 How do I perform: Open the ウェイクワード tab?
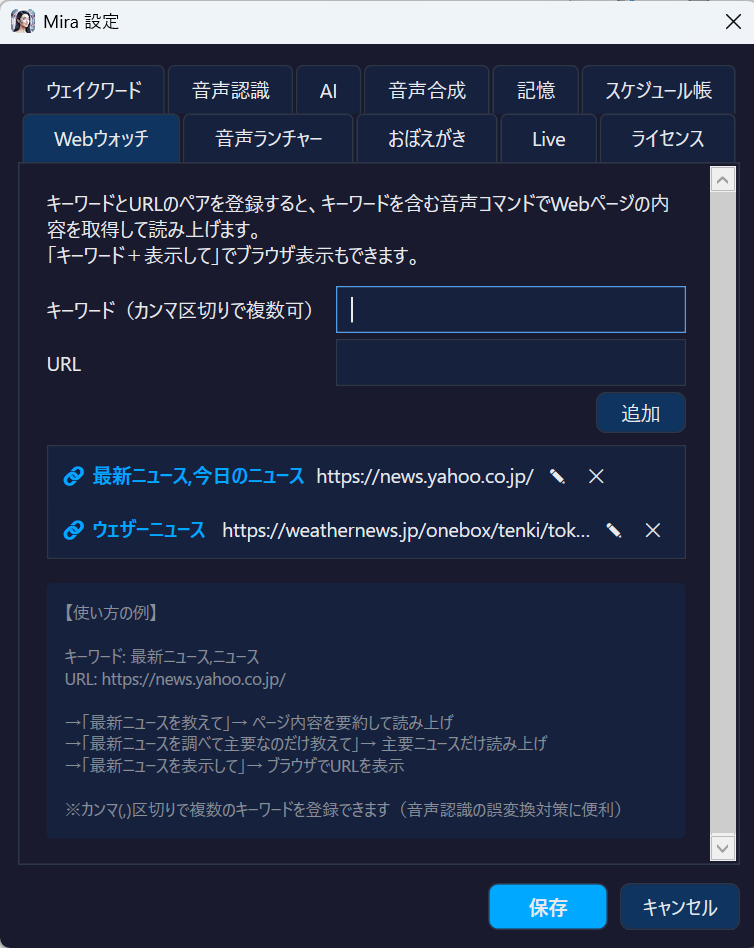click(94, 91)
